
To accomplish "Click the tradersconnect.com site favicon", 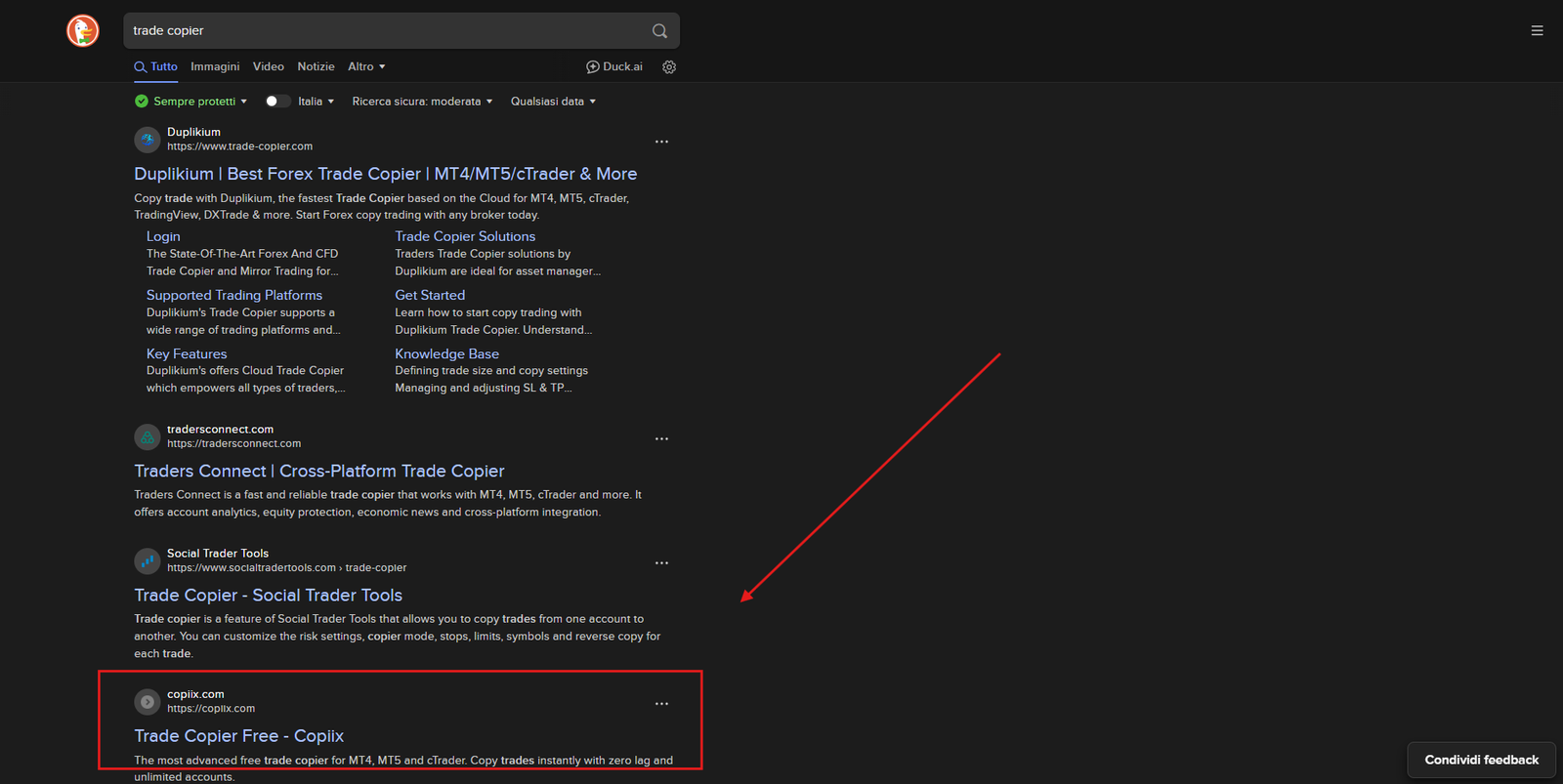I will point(148,436).
